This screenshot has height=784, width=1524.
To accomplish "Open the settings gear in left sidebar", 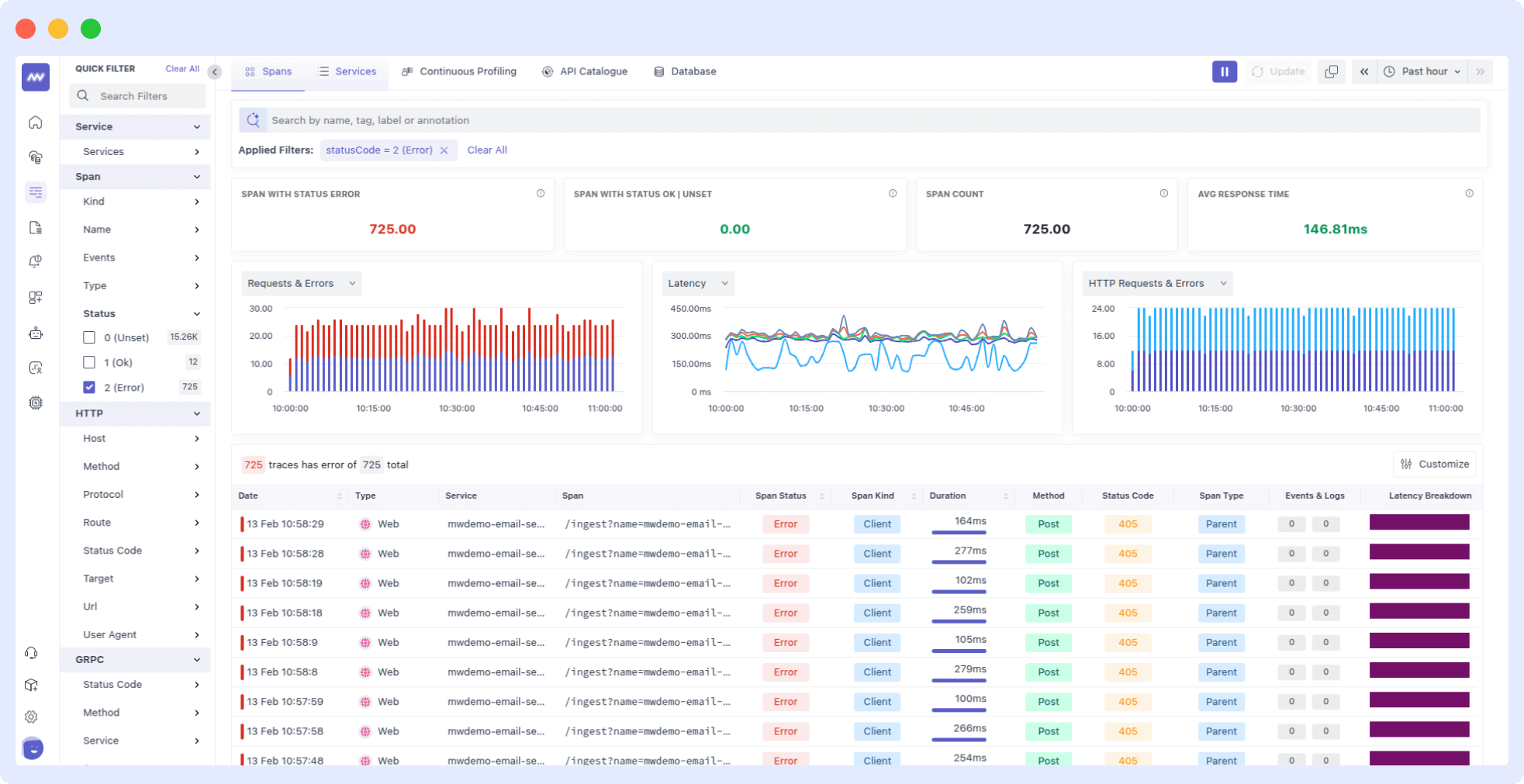I will click(x=32, y=717).
